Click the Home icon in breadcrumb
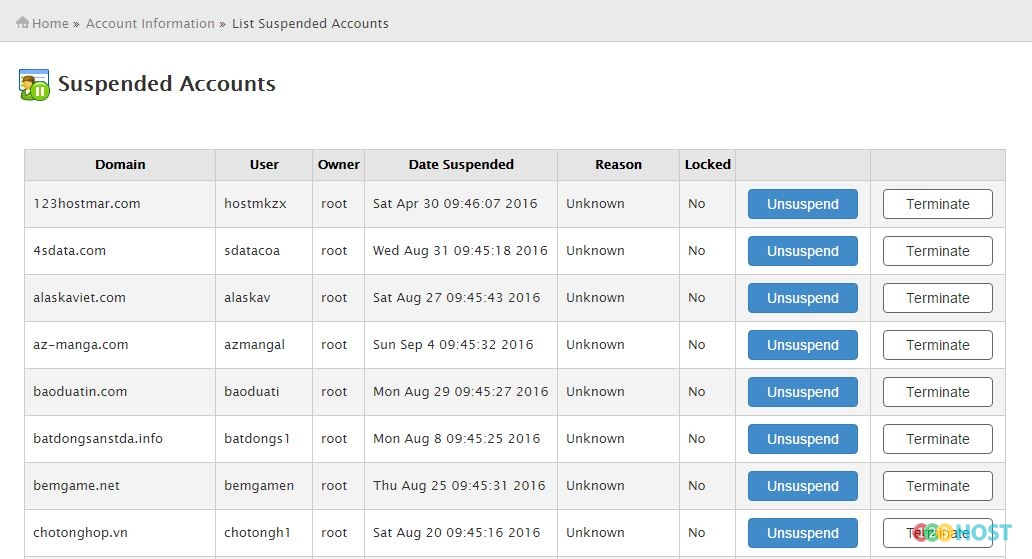The height and width of the screenshot is (559, 1032). (x=22, y=22)
